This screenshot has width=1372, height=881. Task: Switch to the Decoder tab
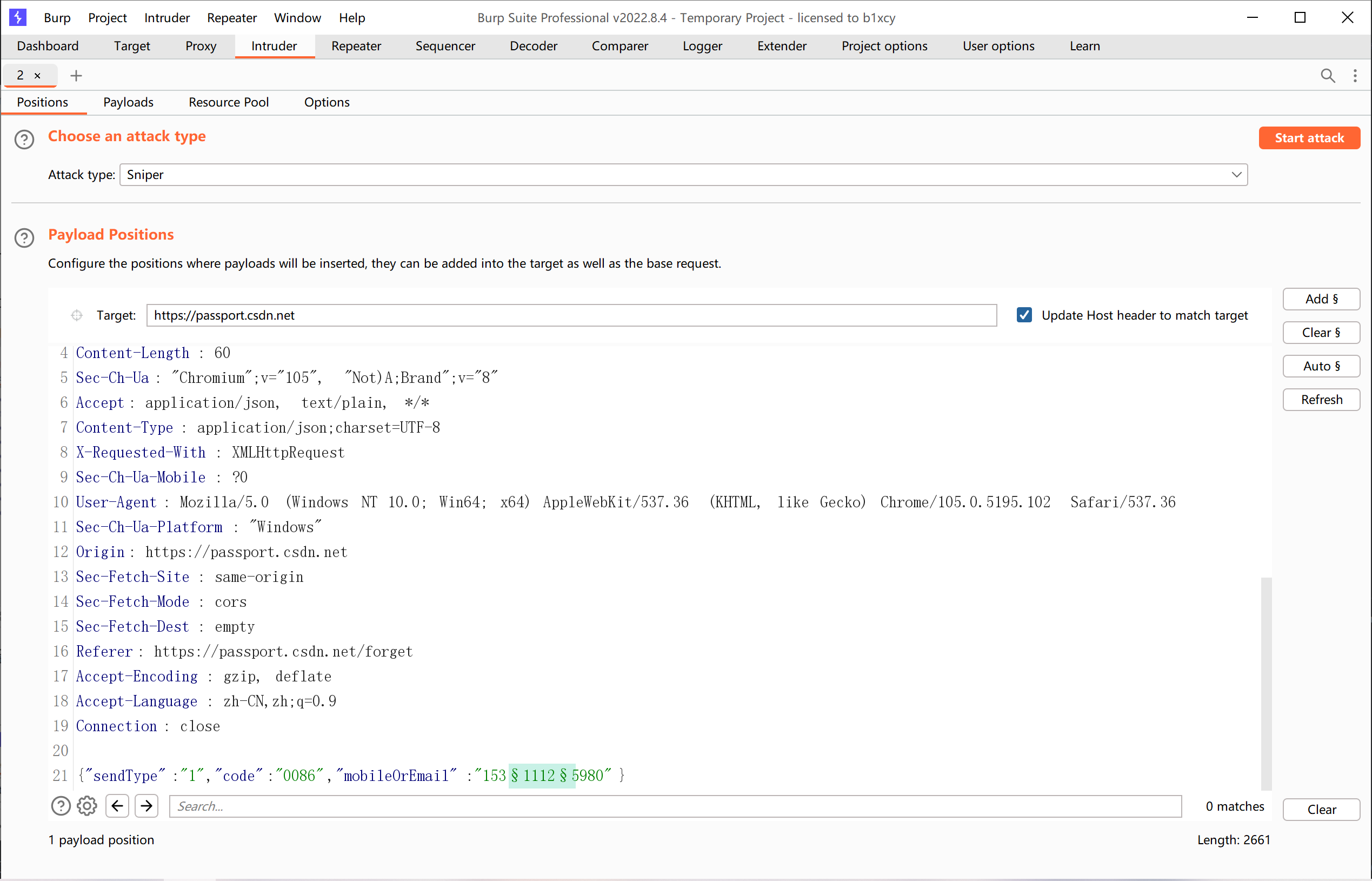click(534, 46)
